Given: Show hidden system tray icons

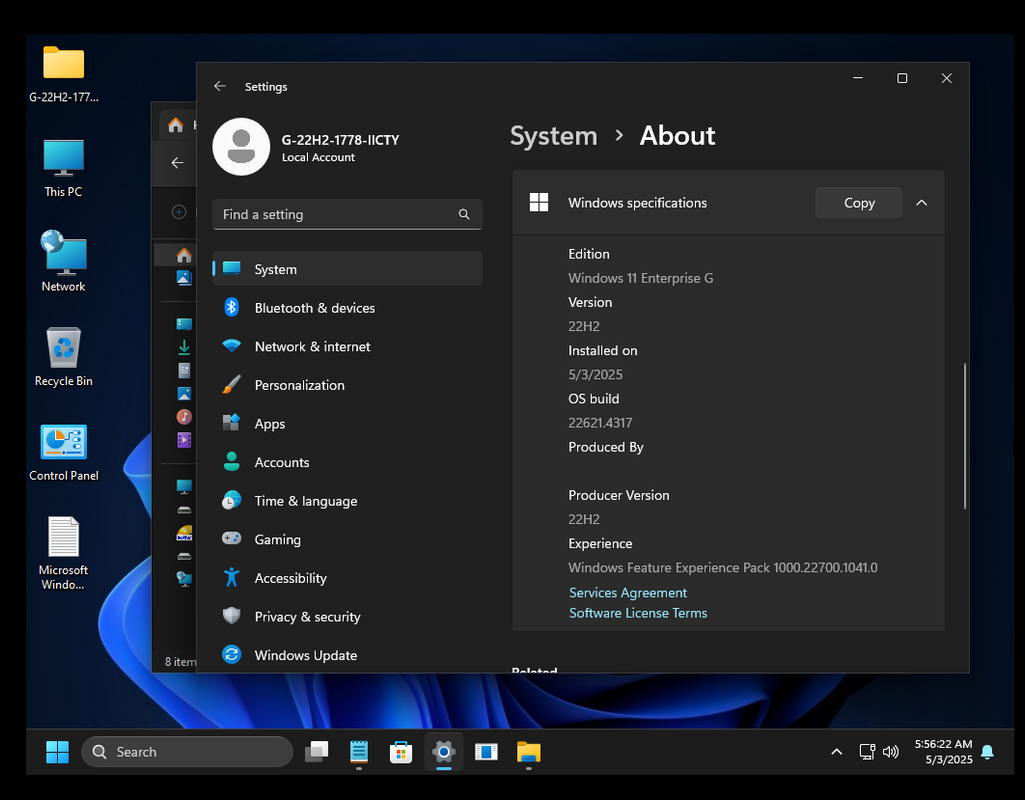Looking at the screenshot, I should point(836,752).
